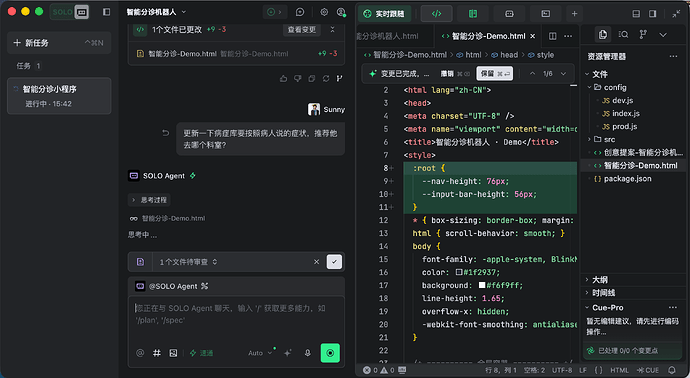The width and height of the screenshot is (690, 378).
Task: Click the green stop generation button
Action: tap(330, 353)
